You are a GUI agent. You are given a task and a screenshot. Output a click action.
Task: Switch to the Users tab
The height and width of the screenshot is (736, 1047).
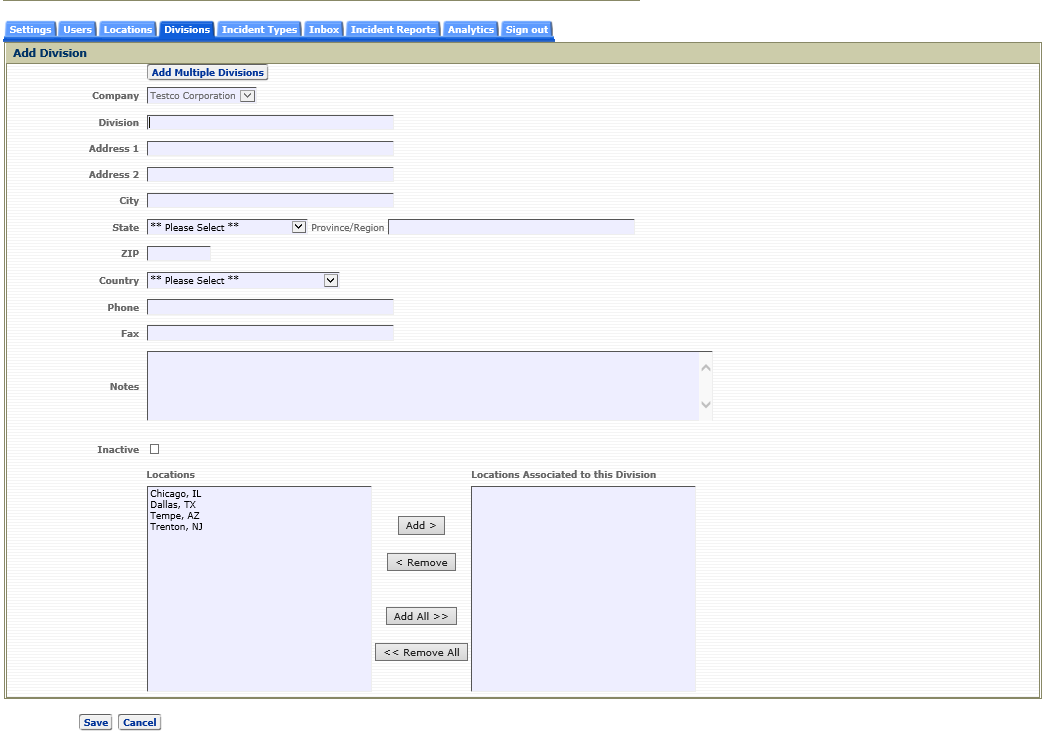point(77,30)
